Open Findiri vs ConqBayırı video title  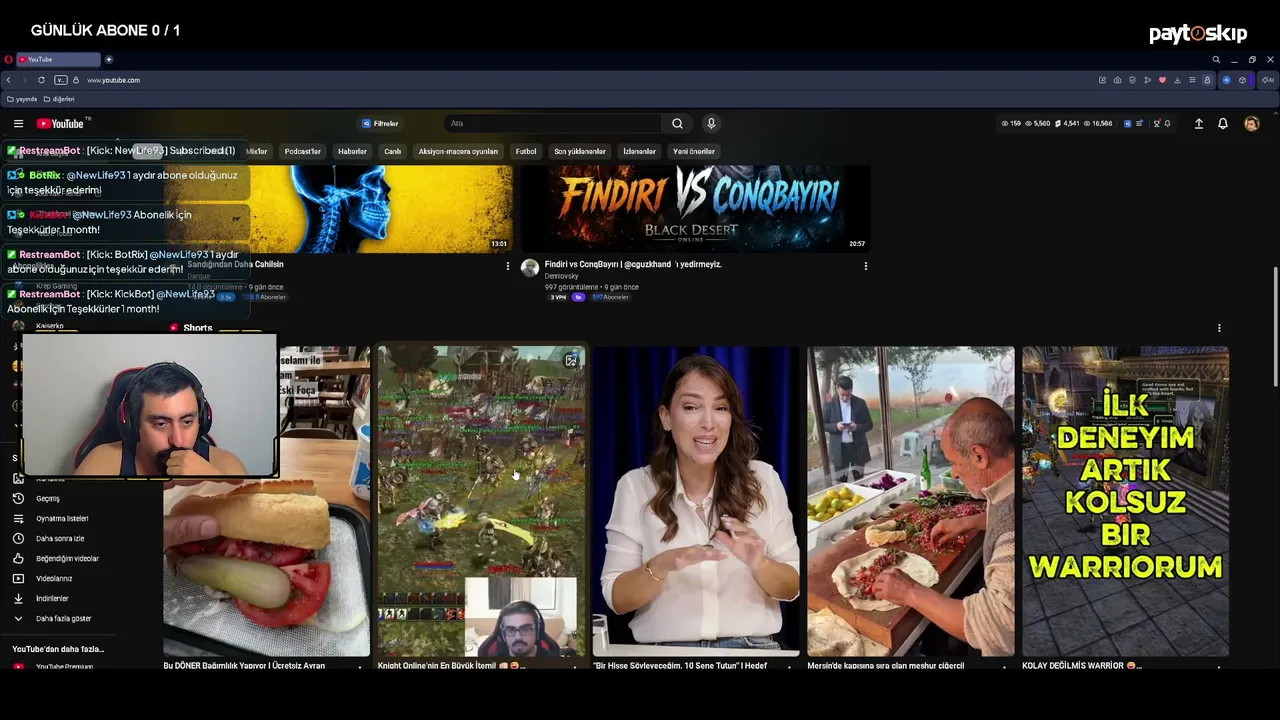pos(633,265)
